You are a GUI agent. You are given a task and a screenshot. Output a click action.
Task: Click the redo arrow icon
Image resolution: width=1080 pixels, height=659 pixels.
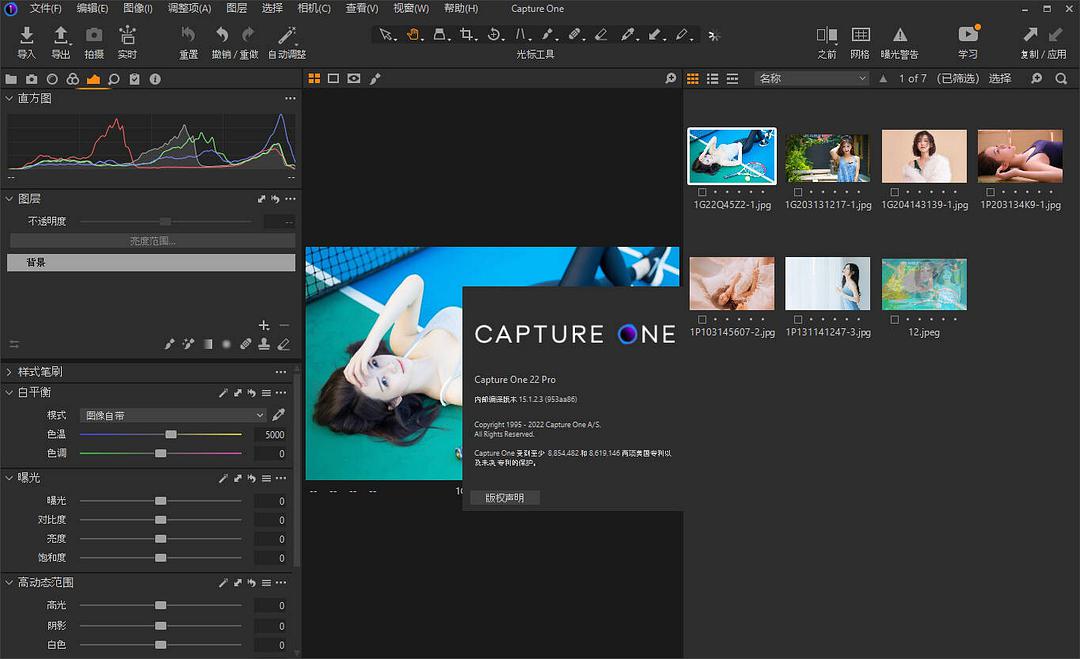(x=248, y=34)
